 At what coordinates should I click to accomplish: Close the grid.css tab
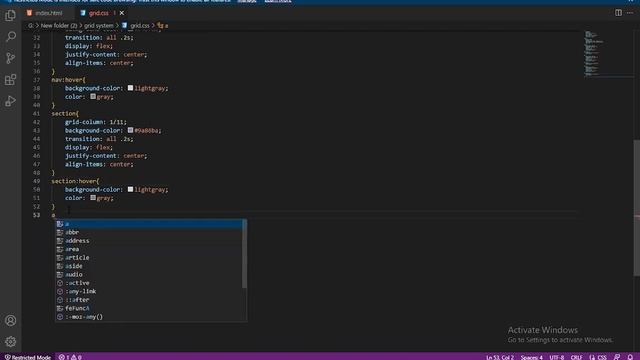122,13
